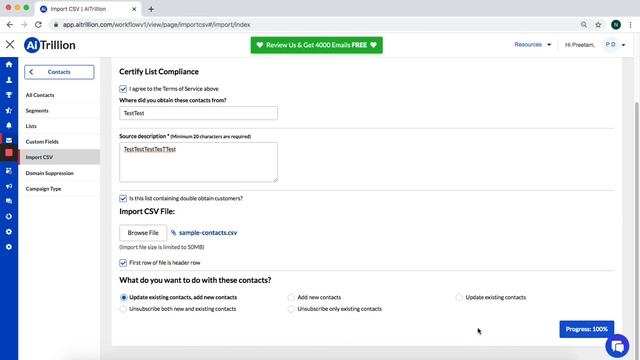The height and width of the screenshot is (360, 640).
Task: Open the megaphone campaigns icon in sidebar
Action: point(9,186)
